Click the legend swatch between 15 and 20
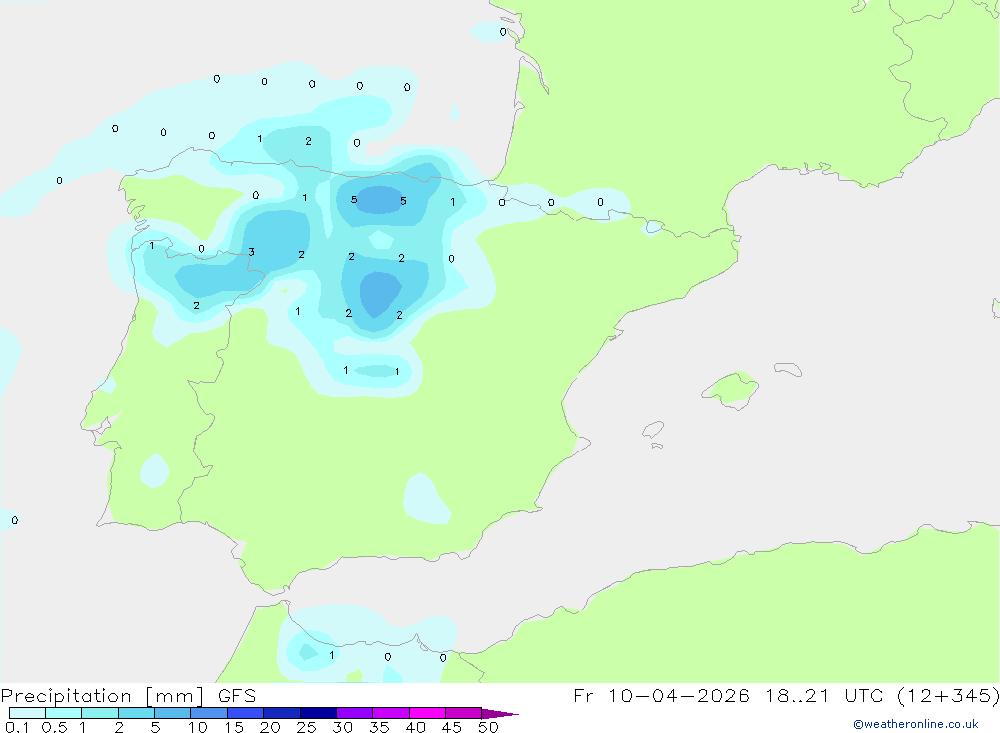 (x=246, y=713)
